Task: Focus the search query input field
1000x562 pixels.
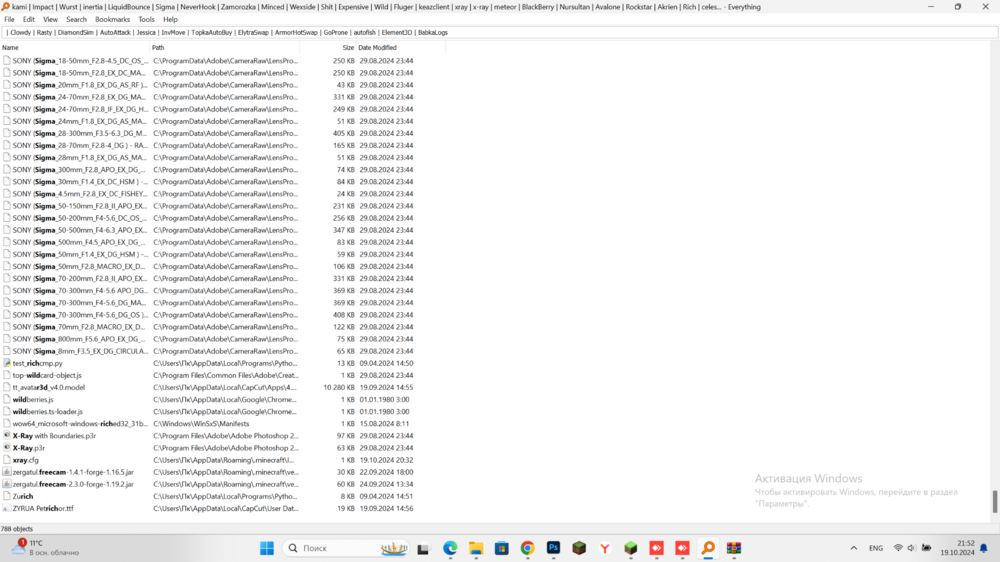Action: pos(499,33)
